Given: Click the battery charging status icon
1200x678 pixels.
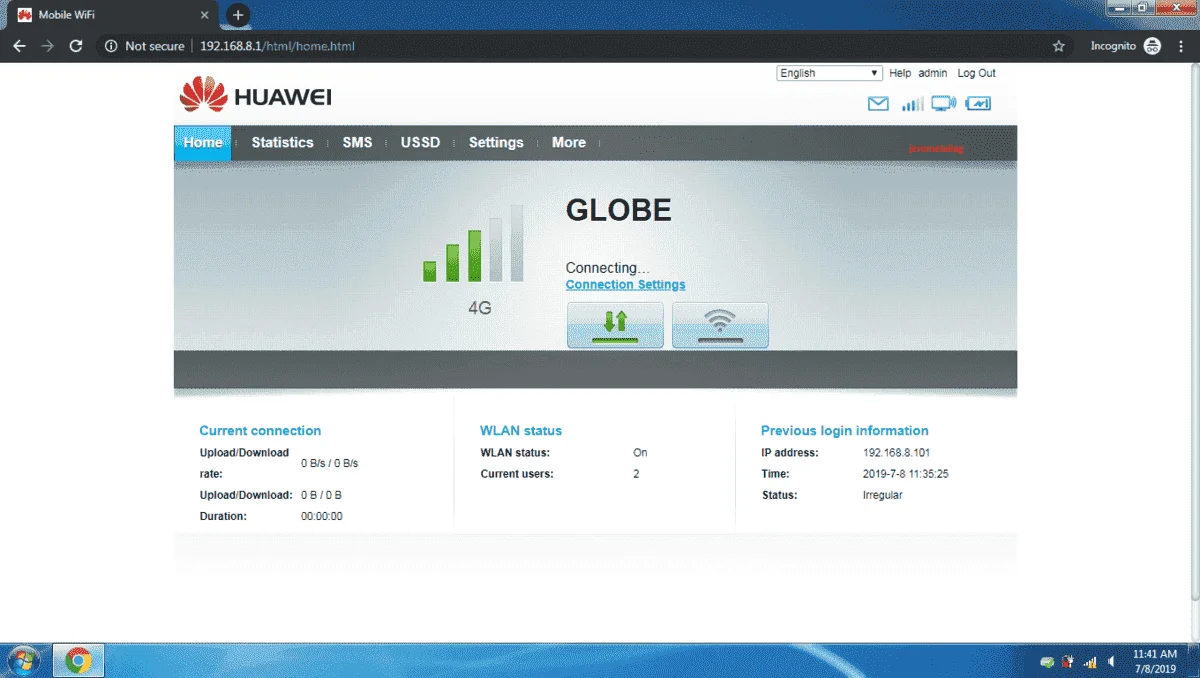Looking at the screenshot, I should [x=978, y=104].
